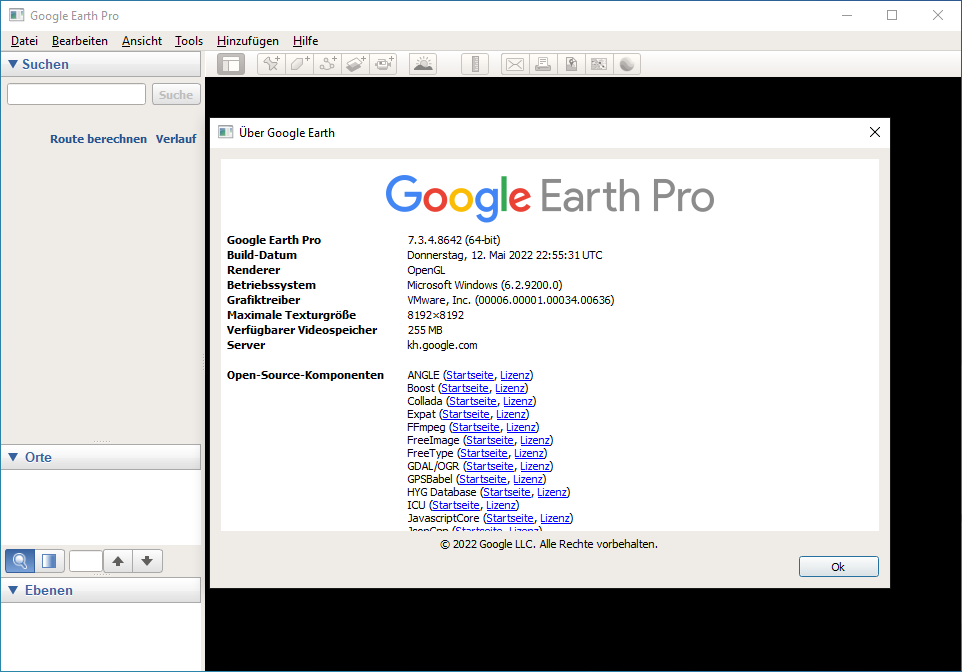Viewport: 962px width, 672px height.
Task: Add a path using the toolbar icon
Action: [x=328, y=64]
